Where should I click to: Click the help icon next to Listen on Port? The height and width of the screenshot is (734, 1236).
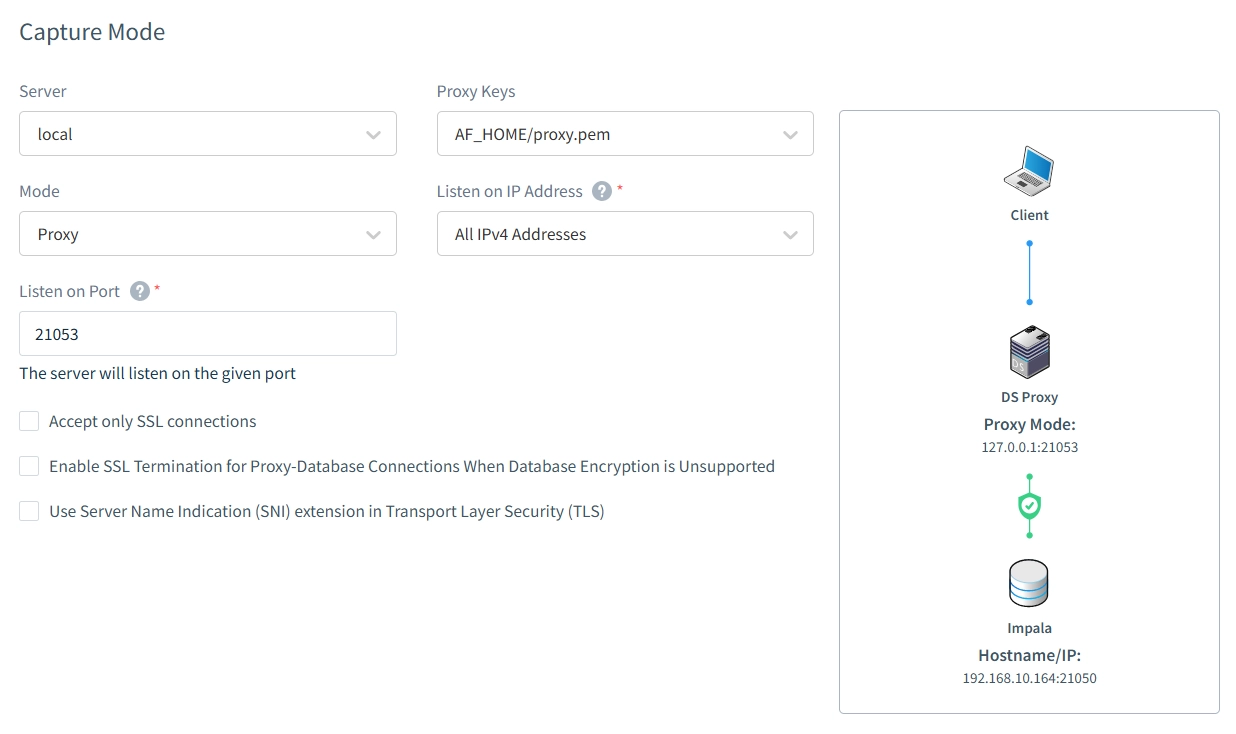140,291
